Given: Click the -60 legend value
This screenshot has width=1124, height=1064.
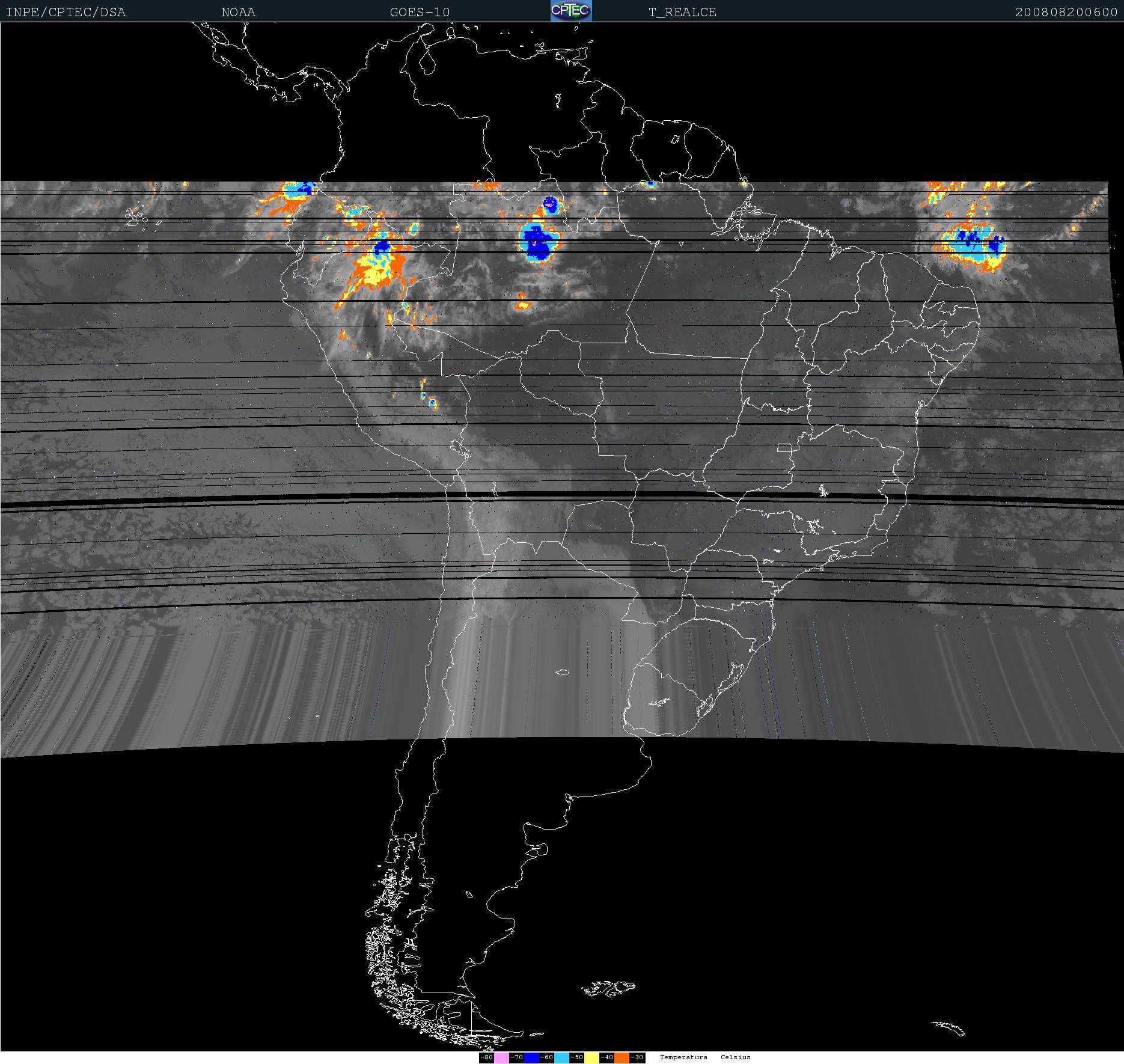Looking at the screenshot, I should click(x=546, y=1057).
